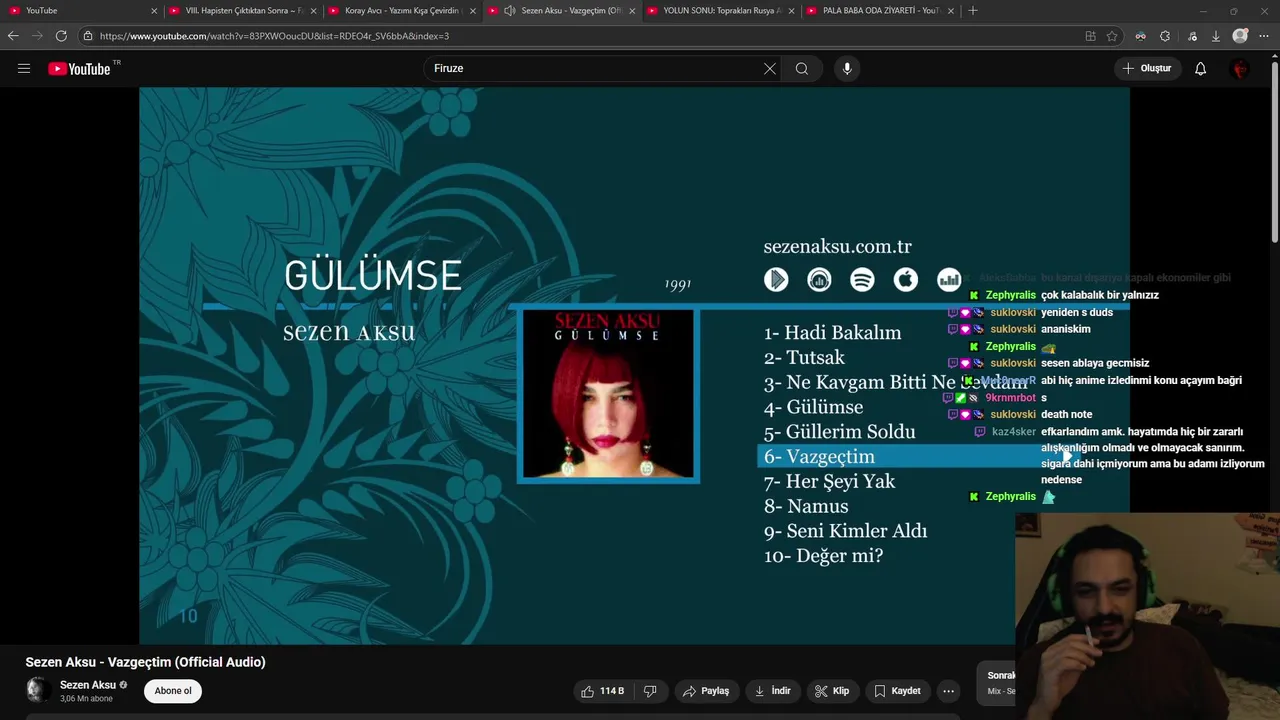This screenshot has width=1280, height=720.
Task: Start voice search with the microphone
Action: [847, 68]
